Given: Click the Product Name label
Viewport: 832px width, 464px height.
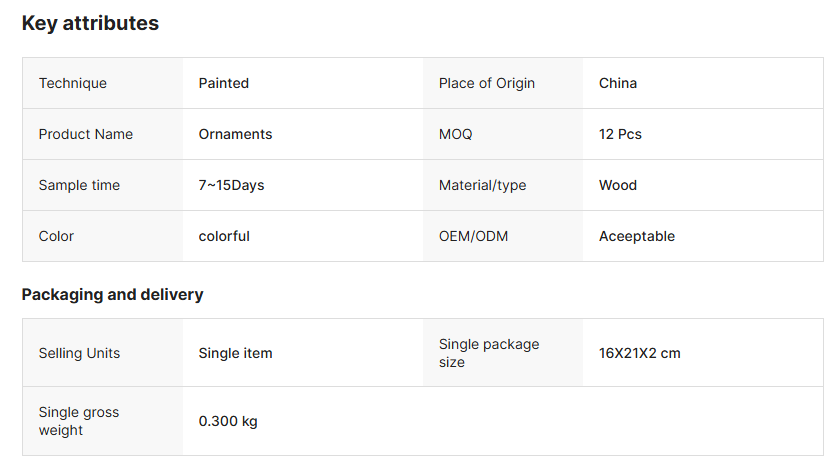Looking at the screenshot, I should (x=85, y=134).
